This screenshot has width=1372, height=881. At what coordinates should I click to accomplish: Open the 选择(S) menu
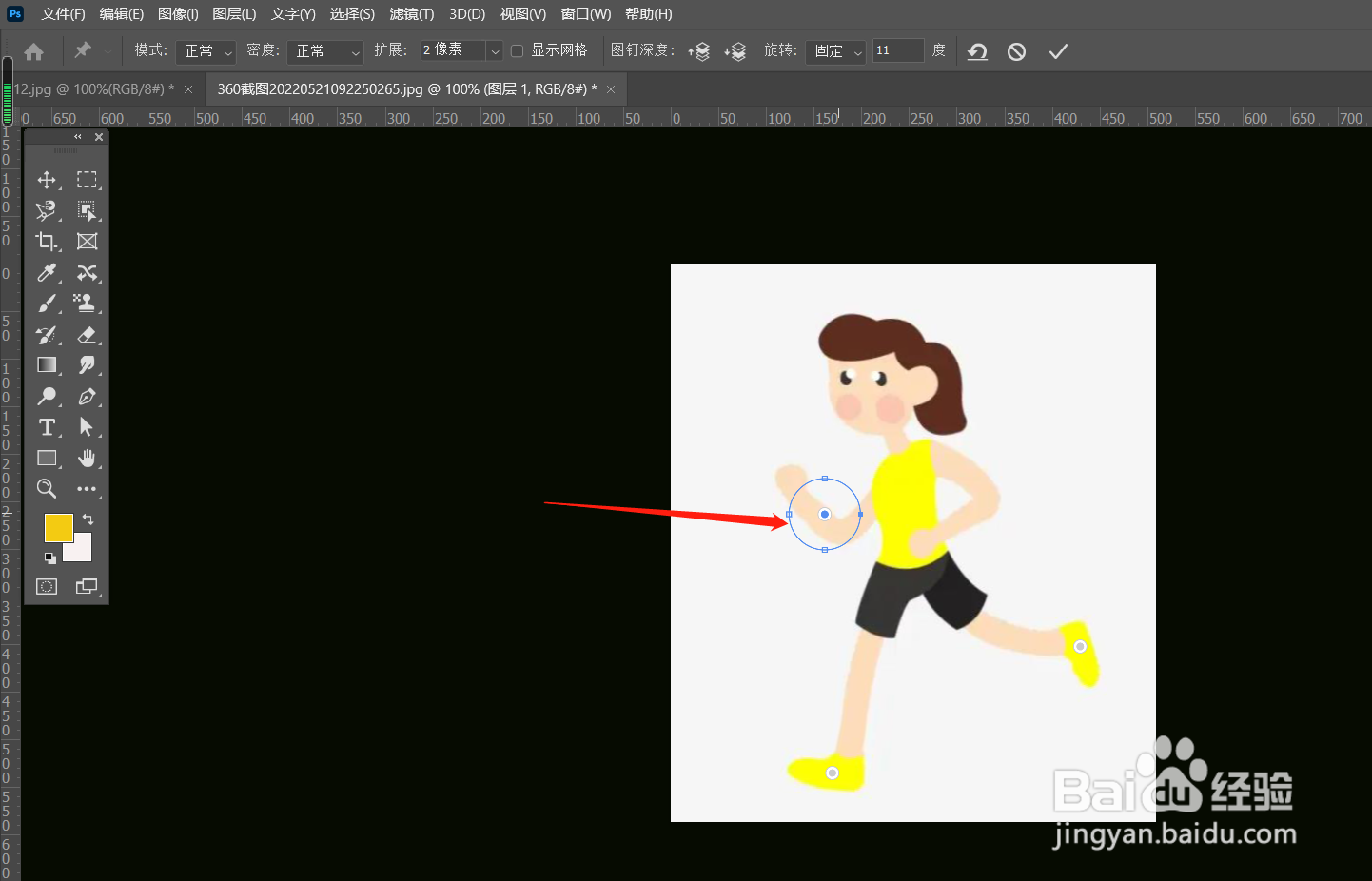pos(352,14)
